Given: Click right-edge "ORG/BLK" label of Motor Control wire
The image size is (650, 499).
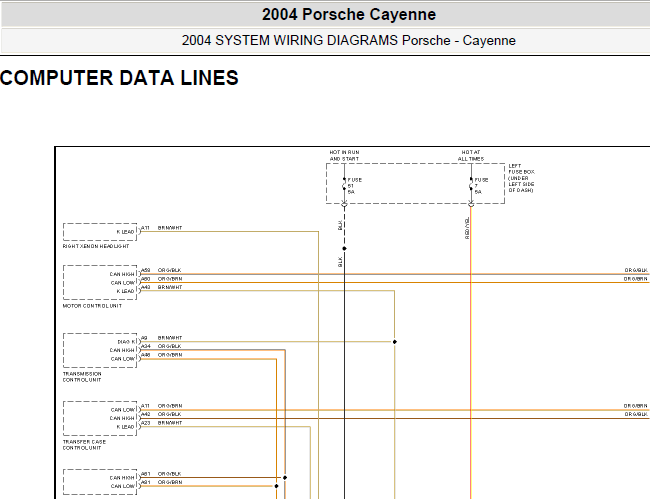Looking at the screenshot, I should (x=636, y=270).
